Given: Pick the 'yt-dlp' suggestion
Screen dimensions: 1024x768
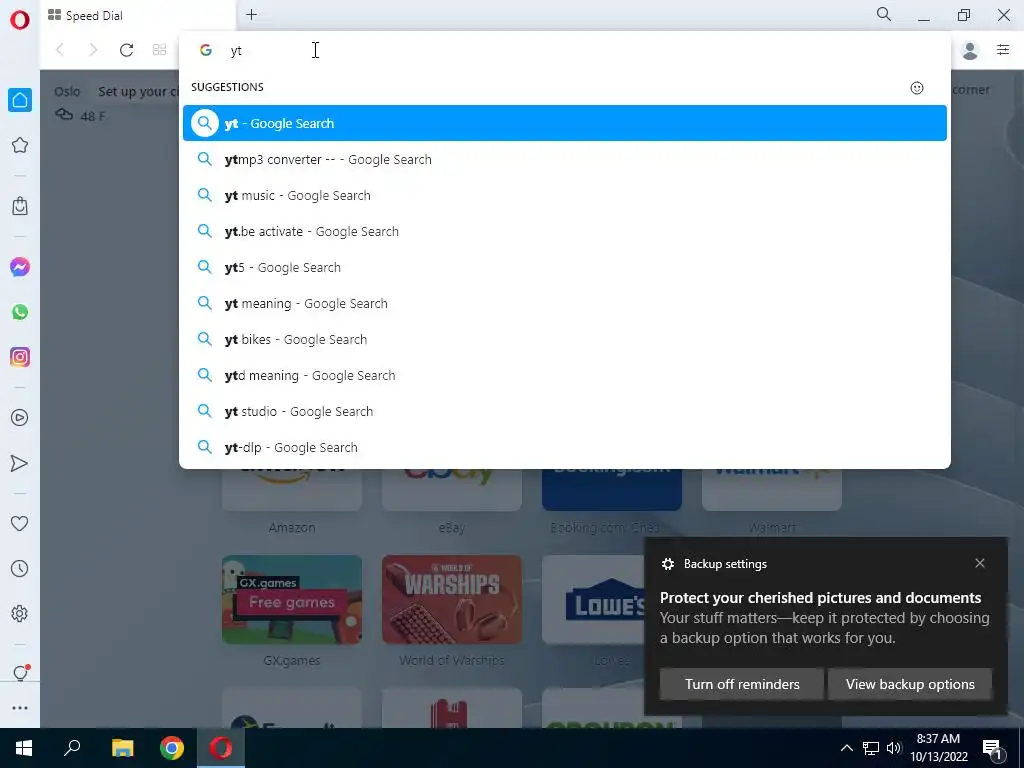Looking at the screenshot, I should [x=565, y=447].
